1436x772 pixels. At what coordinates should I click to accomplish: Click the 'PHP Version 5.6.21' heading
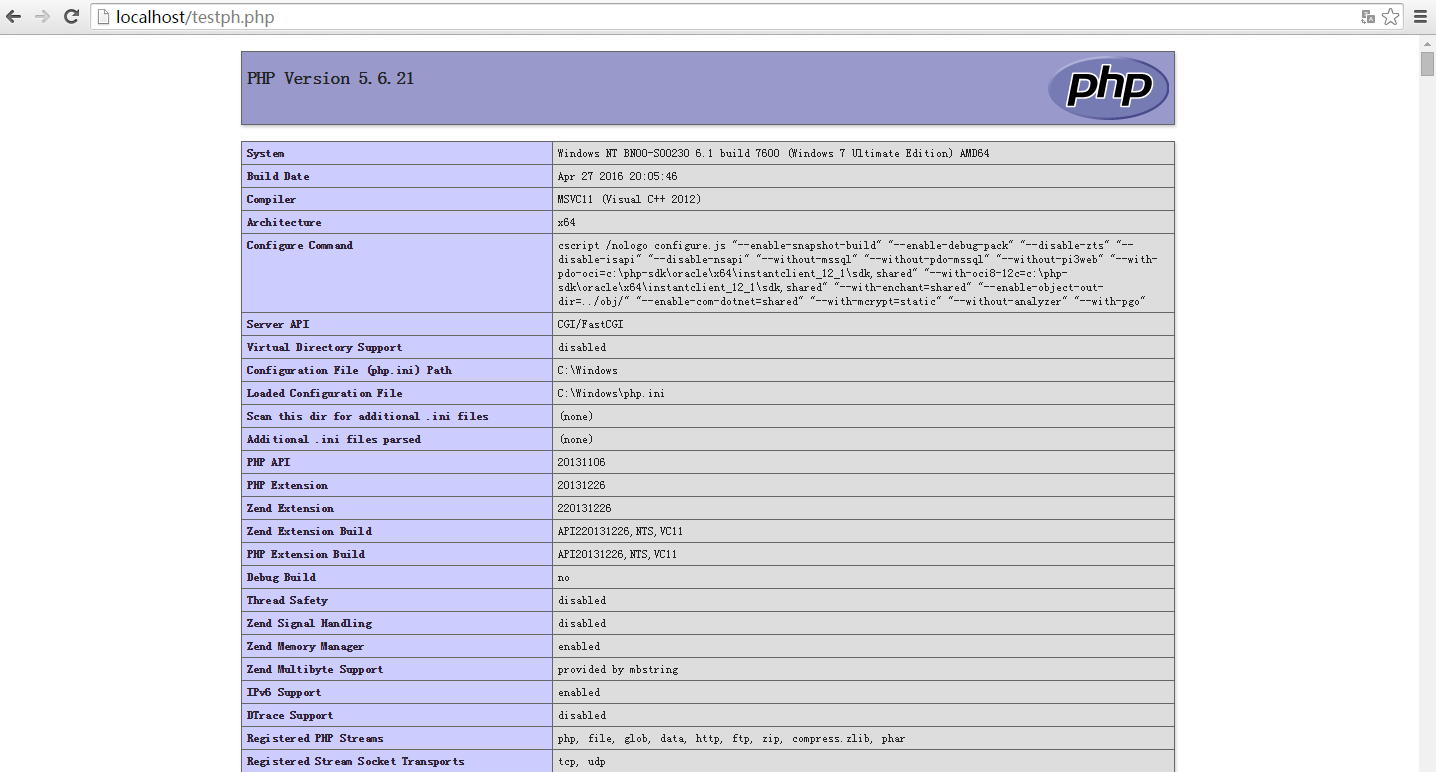(331, 78)
